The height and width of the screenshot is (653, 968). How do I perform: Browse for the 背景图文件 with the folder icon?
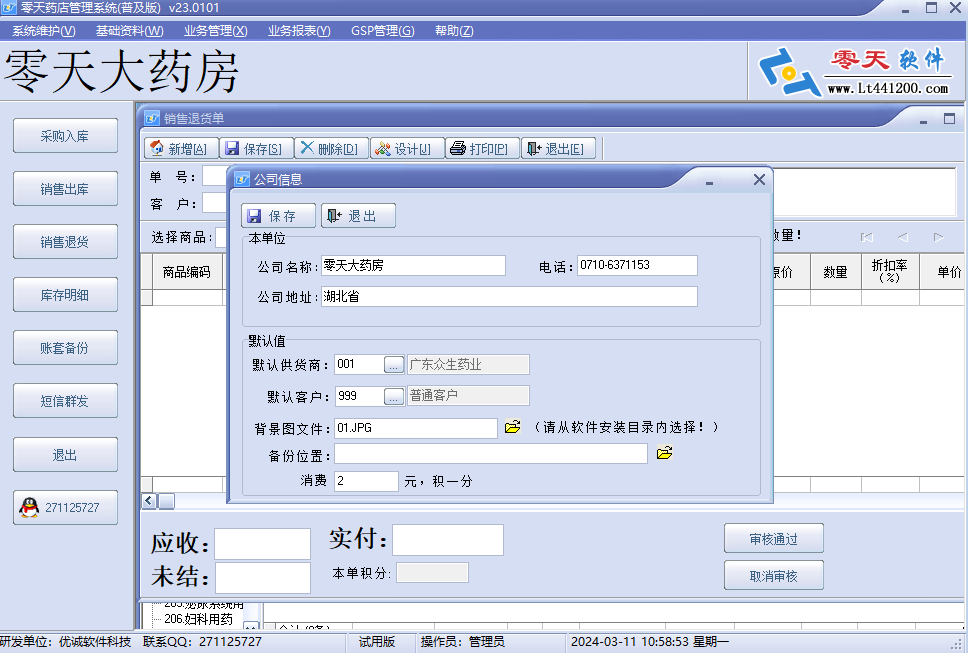tap(512, 427)
